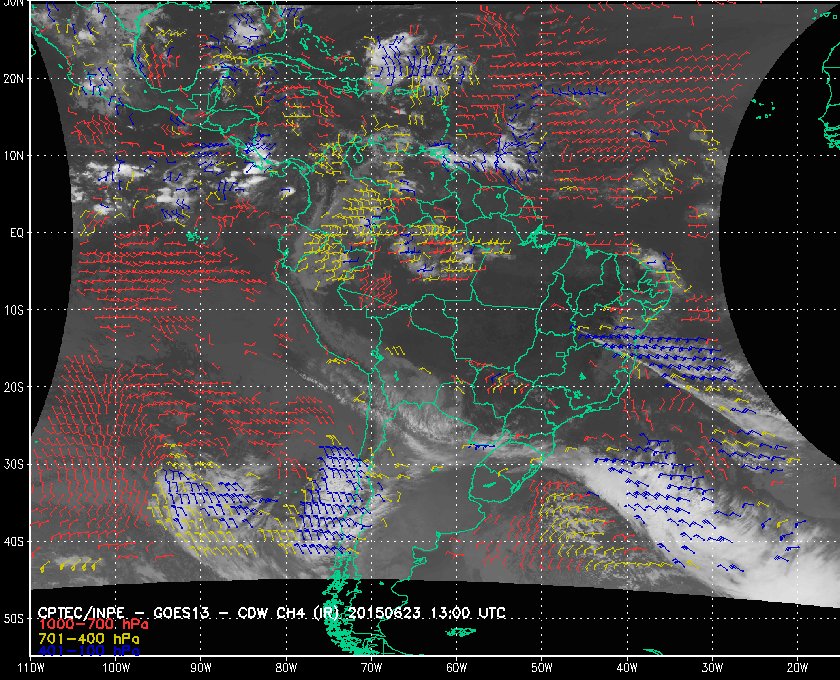The image size is (840, 680).
Task: Click the 10S latitude label
Action: [x=14, y=310]
